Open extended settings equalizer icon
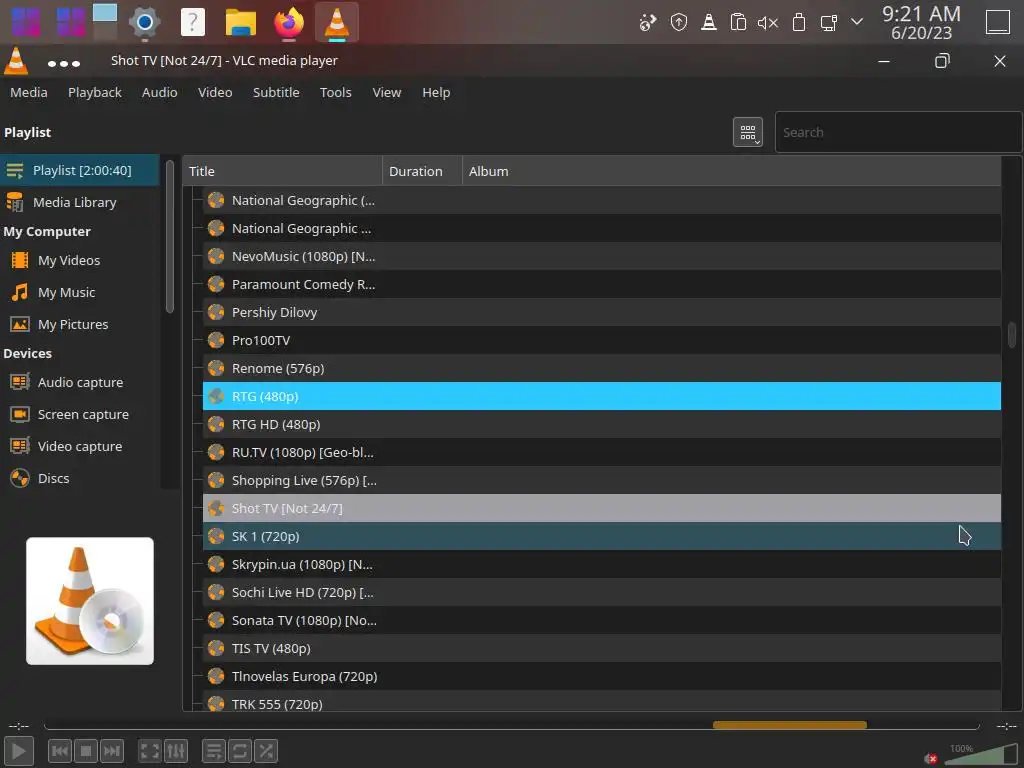Screen dimensions: 1024x768 click(x=176, y=751)
